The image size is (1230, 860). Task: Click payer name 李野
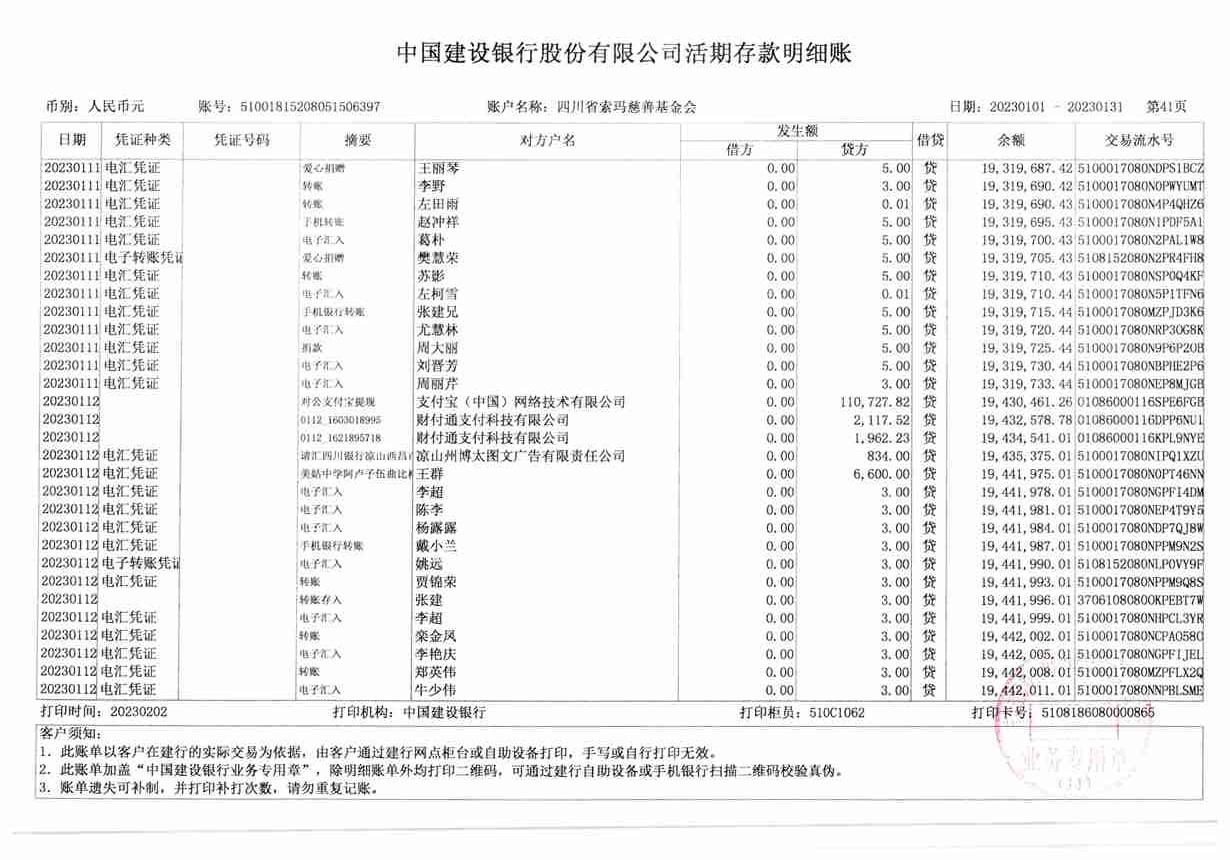[x=430, y=186]
